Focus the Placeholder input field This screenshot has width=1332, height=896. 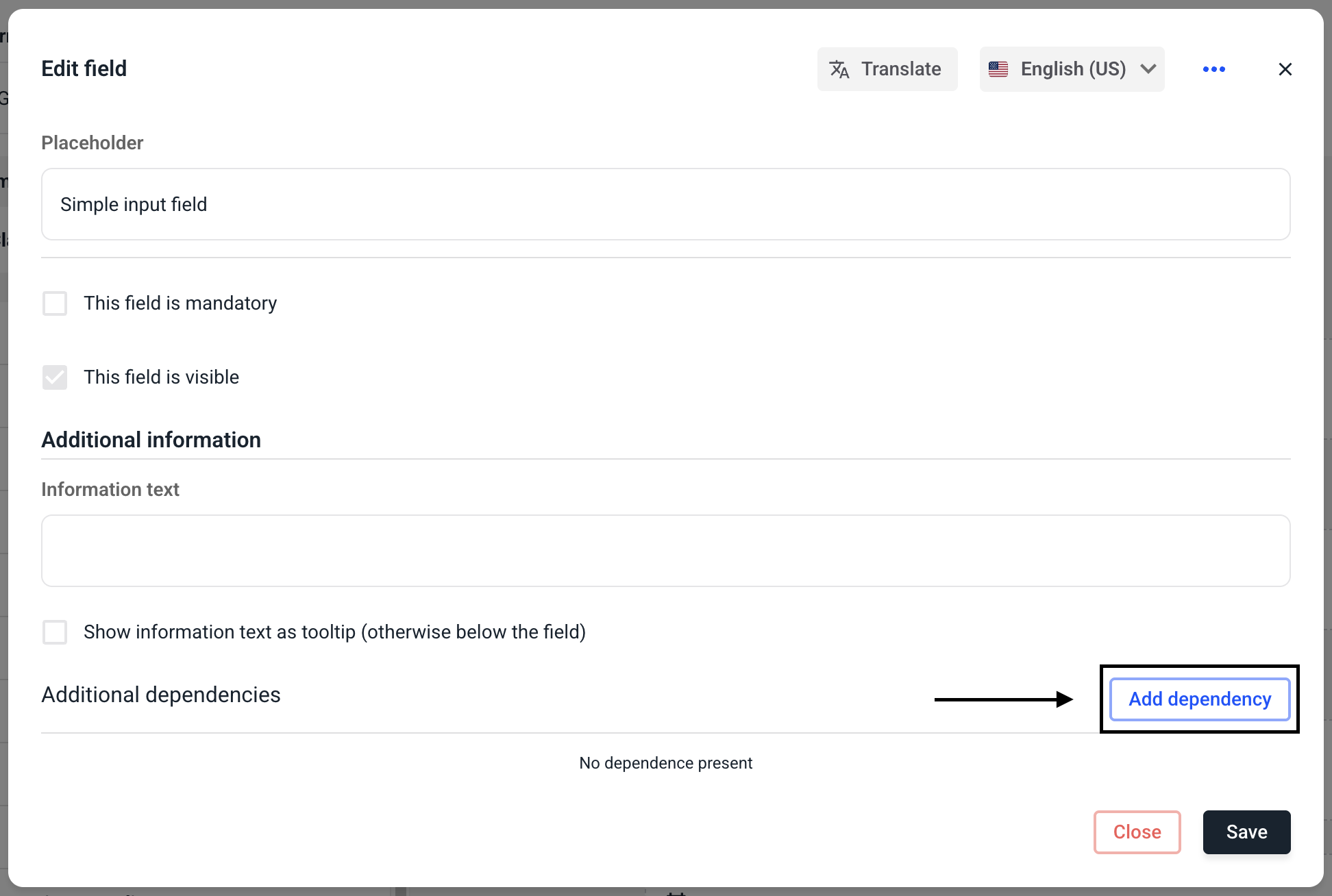click(x=665, y=204)
